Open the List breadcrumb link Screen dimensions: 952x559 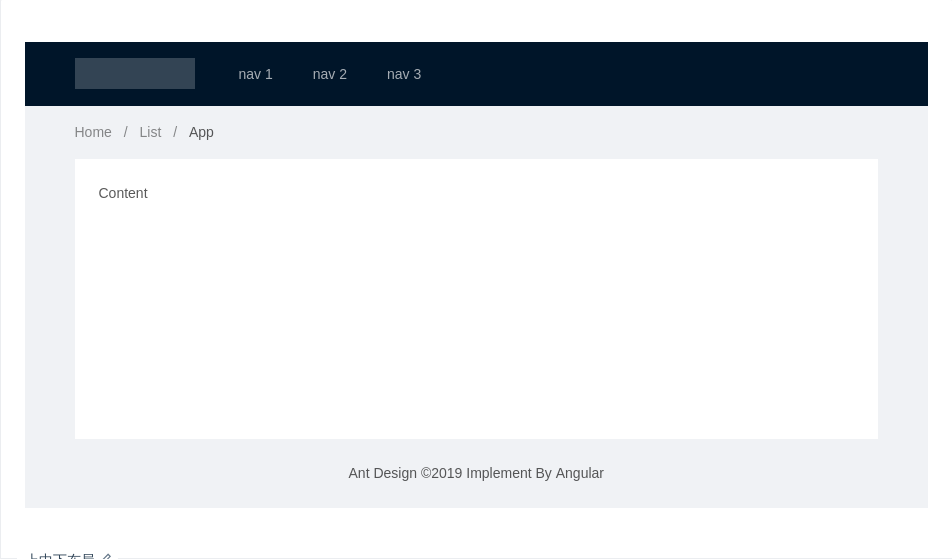[x=150, y=132]
